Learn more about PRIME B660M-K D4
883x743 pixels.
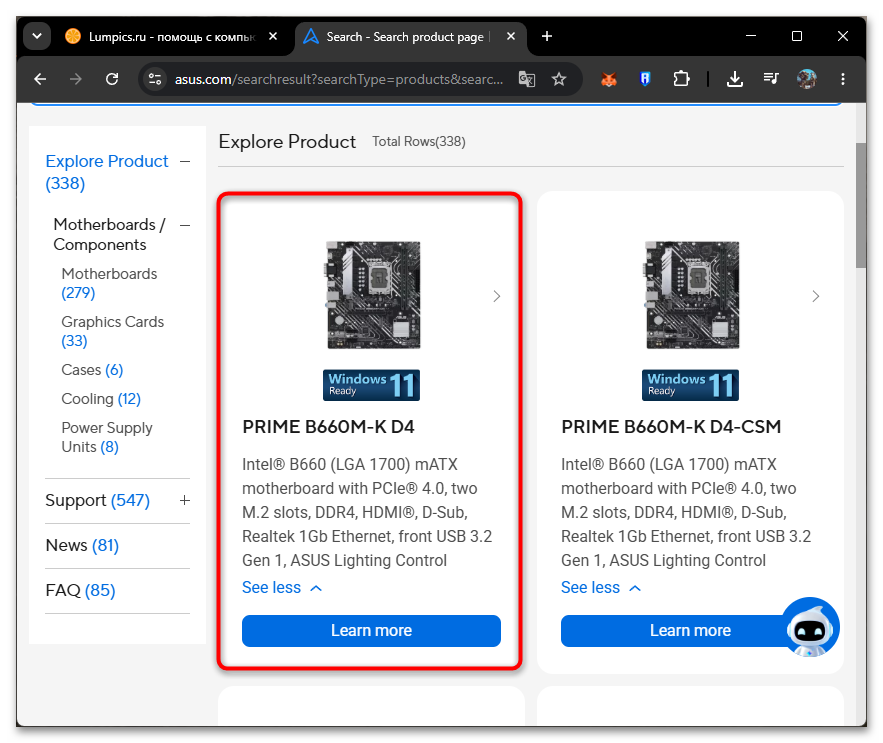click(x=371, y=631)
